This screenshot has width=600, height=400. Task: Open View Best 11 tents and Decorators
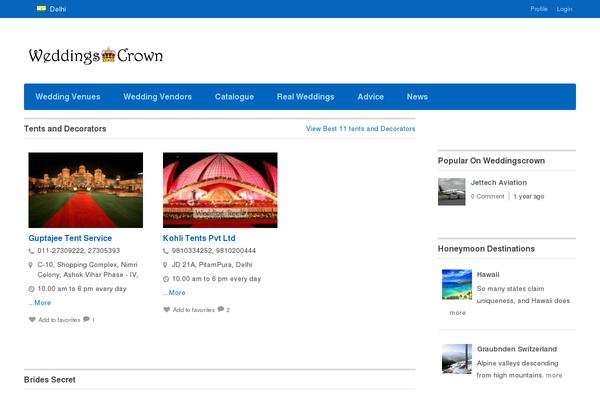(360, 129)
